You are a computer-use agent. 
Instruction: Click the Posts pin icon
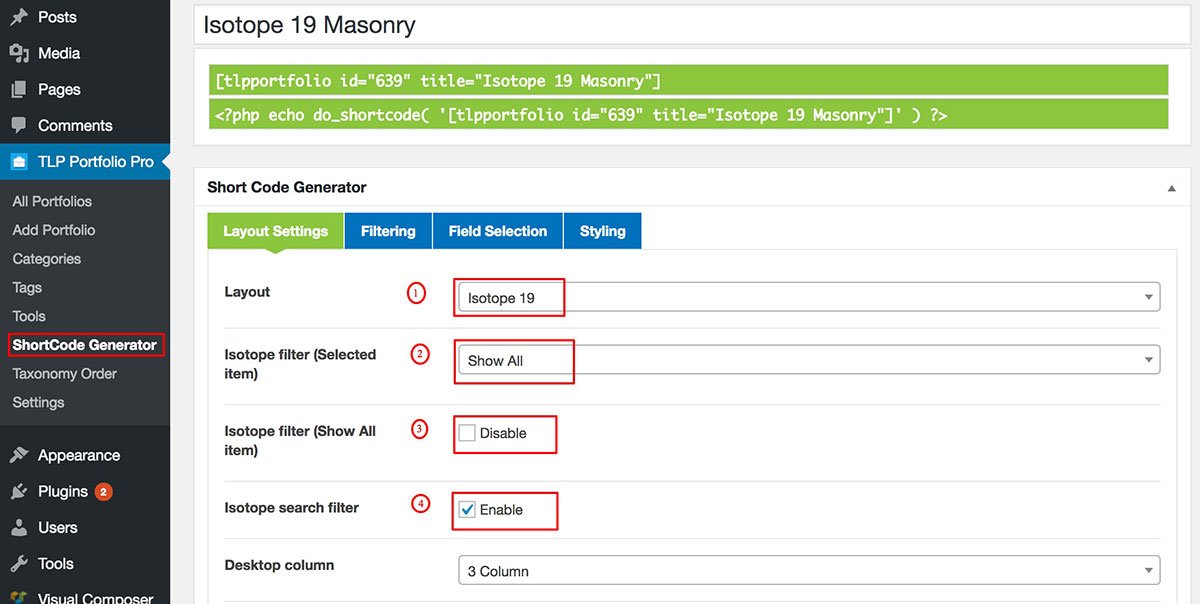click(x=18, y=17)
